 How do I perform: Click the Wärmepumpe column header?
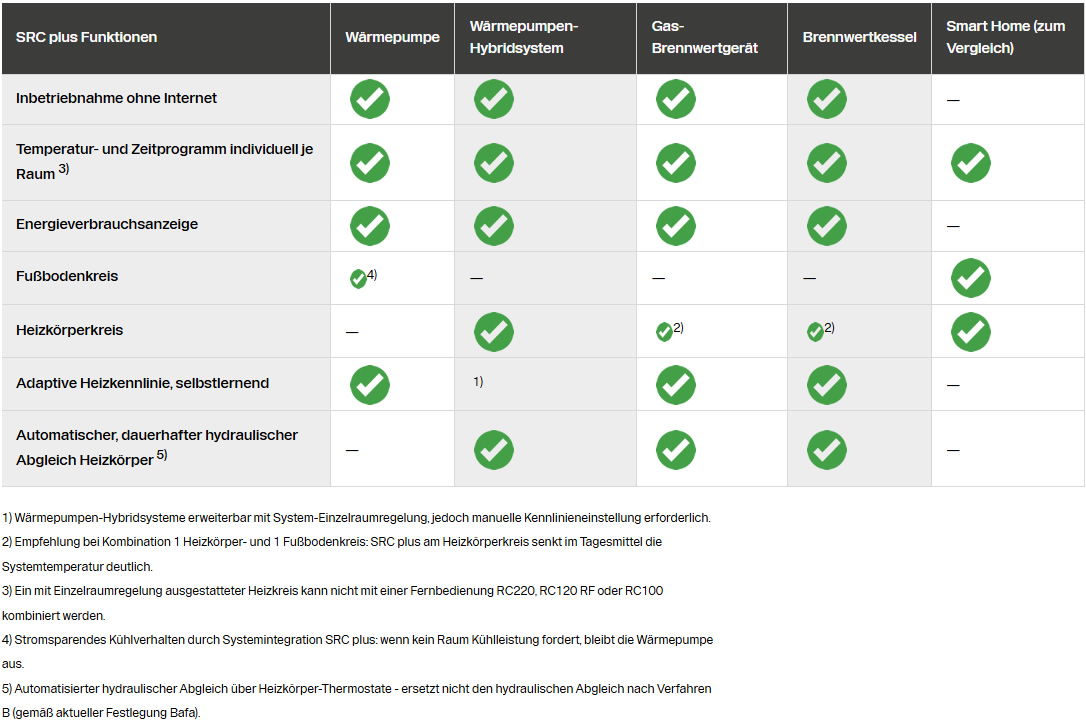[392, 38]
